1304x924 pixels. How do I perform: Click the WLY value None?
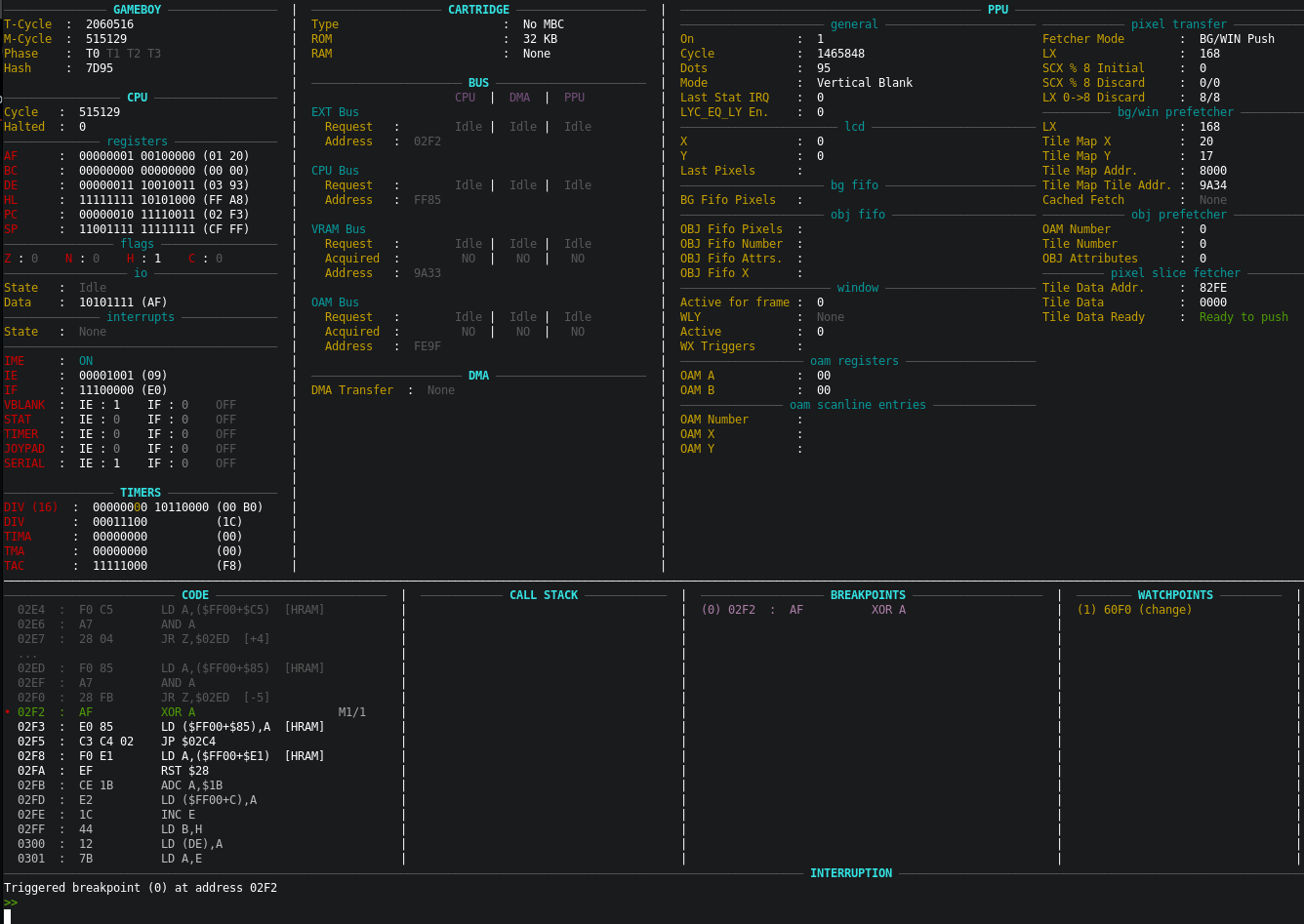click(x=831, y=317)
